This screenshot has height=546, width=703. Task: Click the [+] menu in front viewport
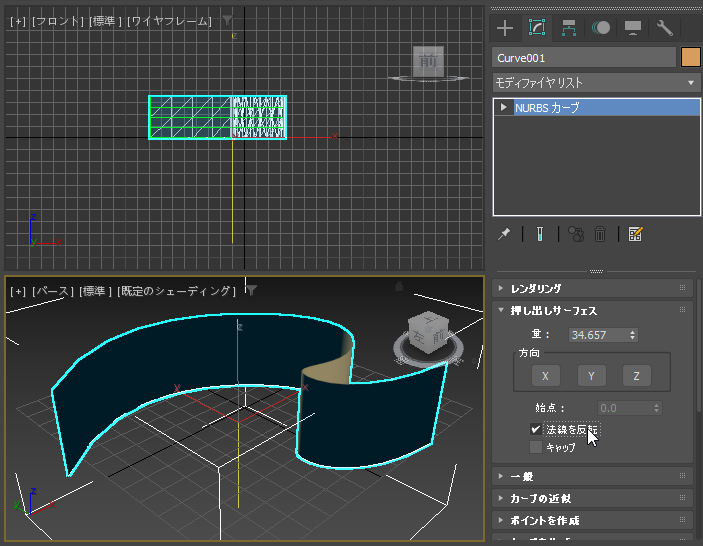(x=18, y=21)
